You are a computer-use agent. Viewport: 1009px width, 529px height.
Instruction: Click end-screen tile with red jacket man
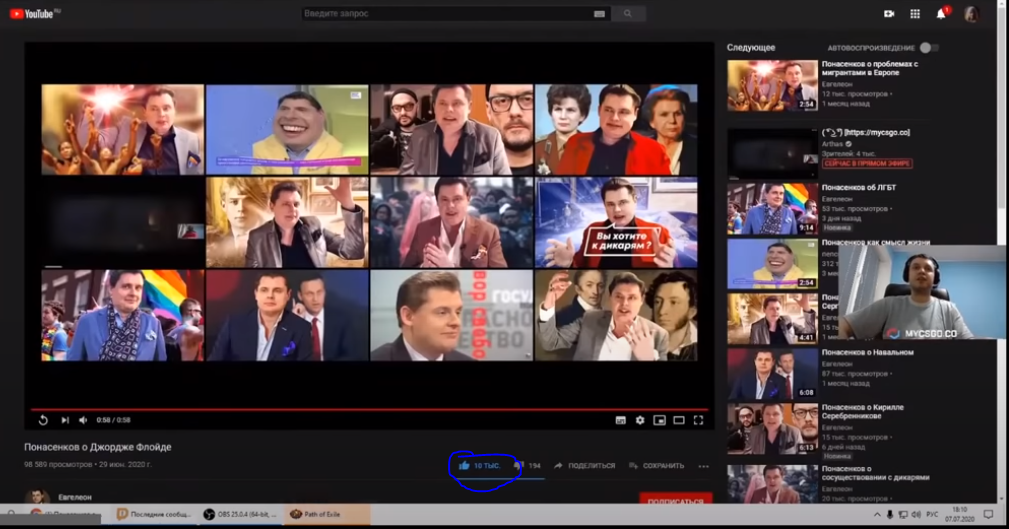616,129
